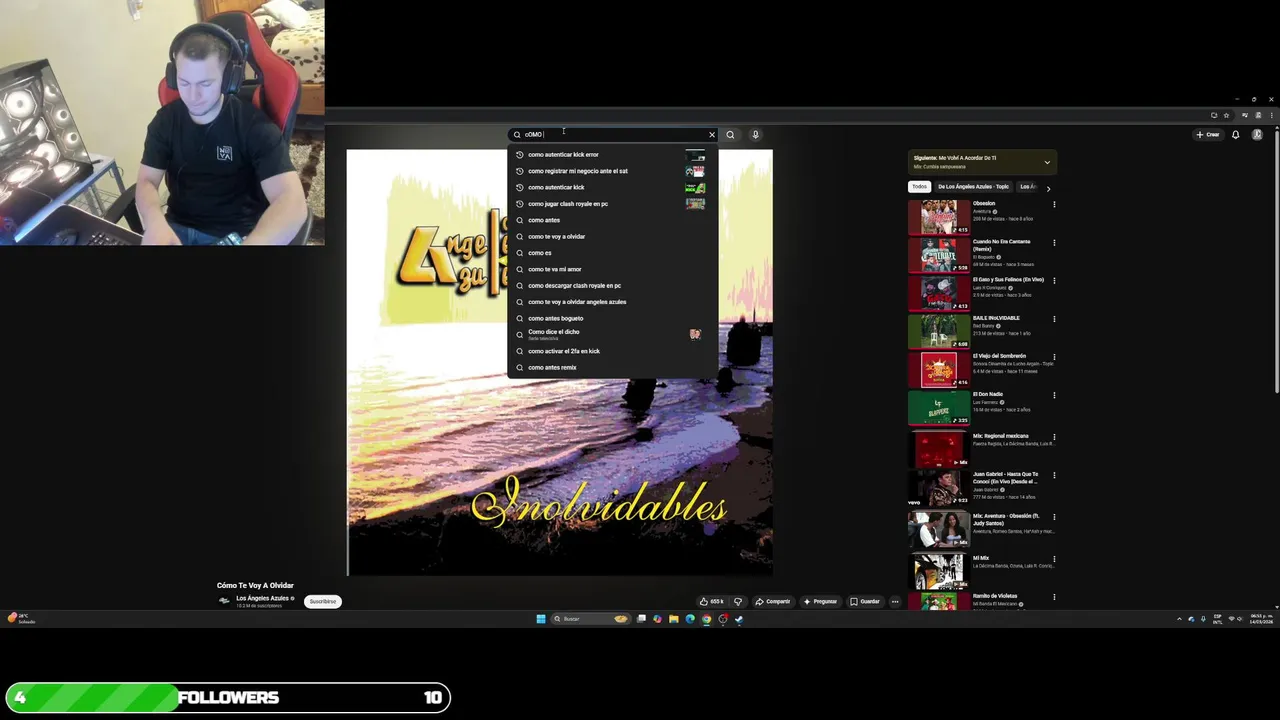Viewport: 1280px width, 720px height.
Task: Select suggestion 'como descargar clash royale en pc'
Action: click(x=612, y=286)
